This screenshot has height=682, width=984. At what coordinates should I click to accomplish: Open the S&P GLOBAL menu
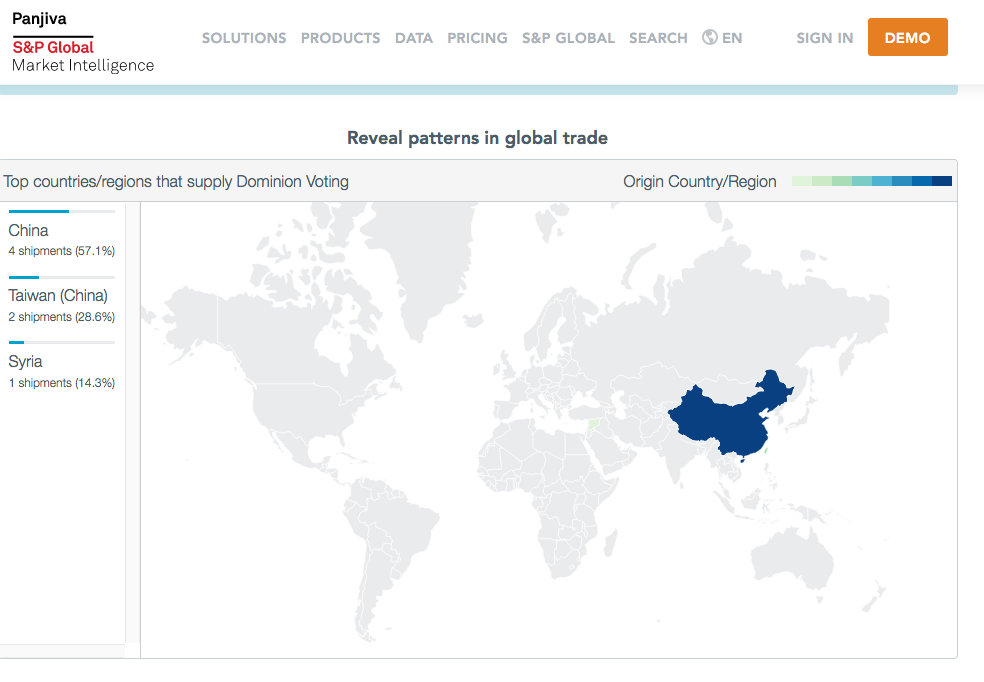[569, 38]
